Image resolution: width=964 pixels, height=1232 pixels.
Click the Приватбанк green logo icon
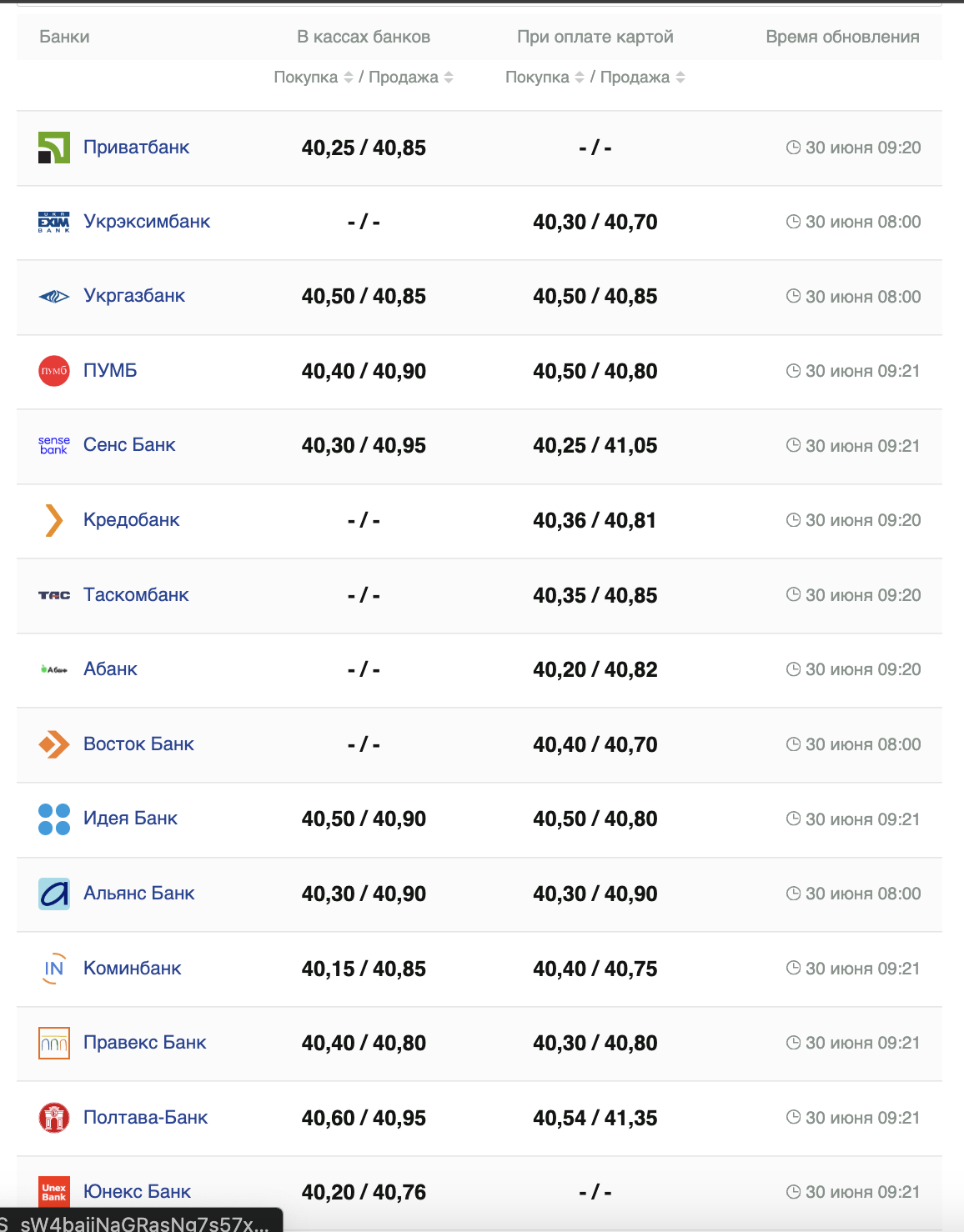[54, 148]
